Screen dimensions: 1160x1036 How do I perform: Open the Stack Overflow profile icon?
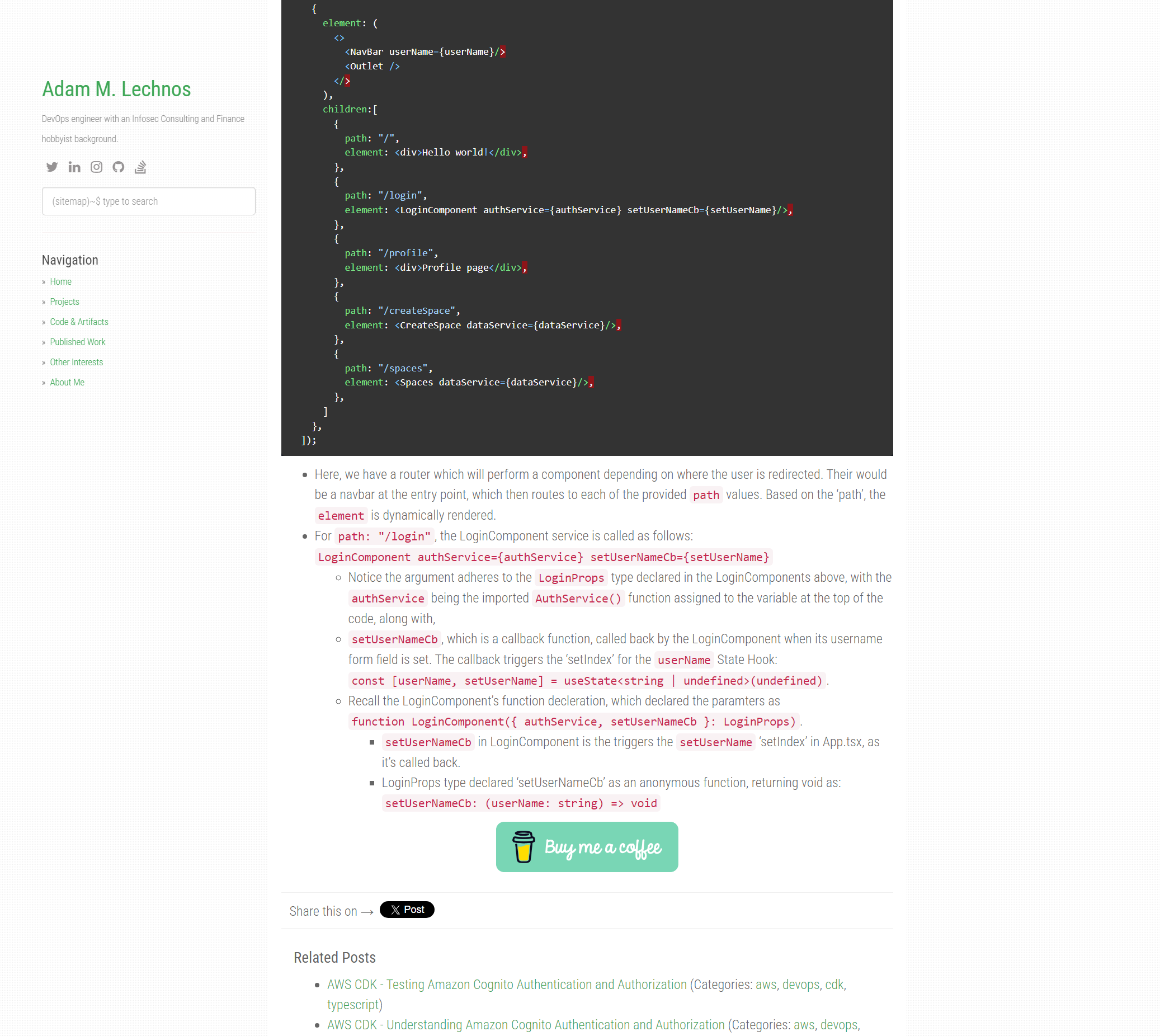coord(140,167)
